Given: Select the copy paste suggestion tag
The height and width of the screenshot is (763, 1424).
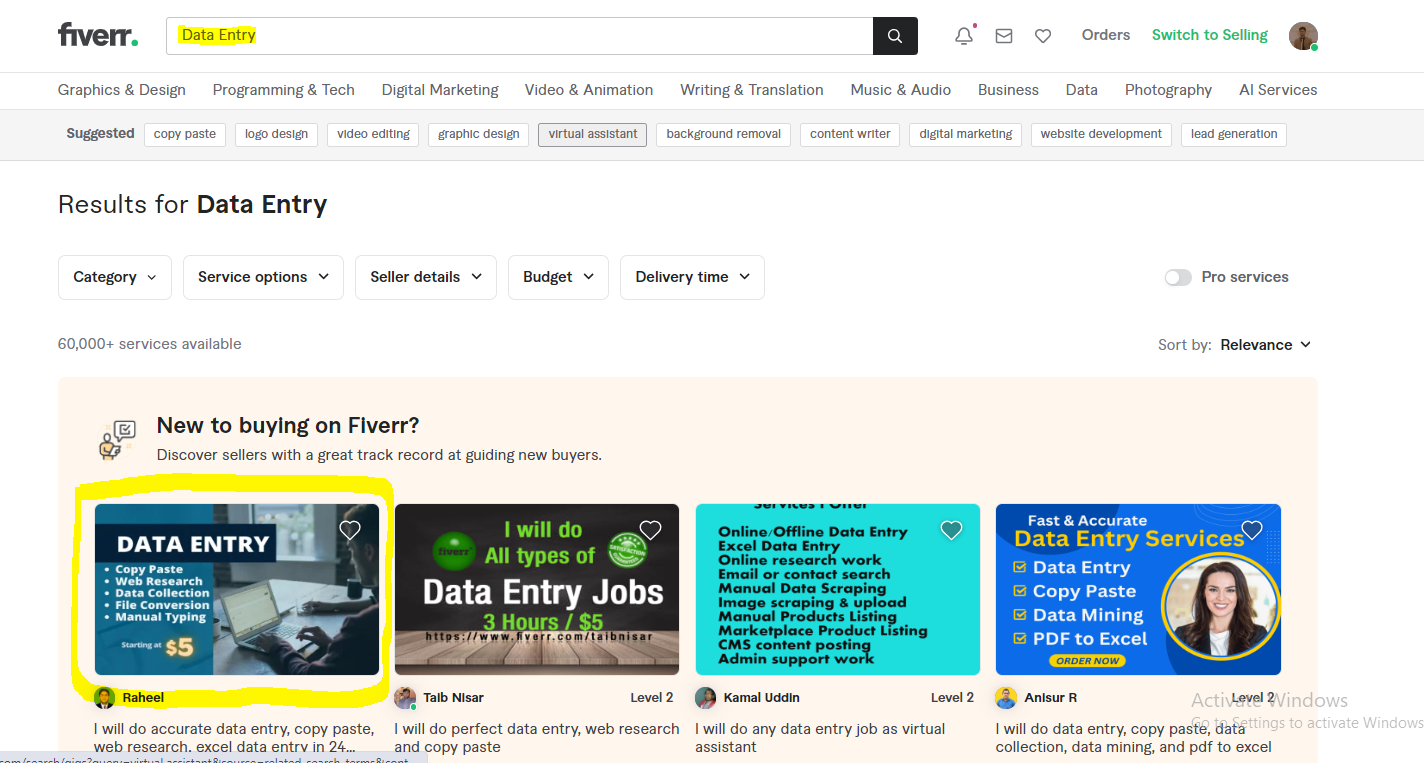Looking at the screenshot, I should (x=185, y=134).
